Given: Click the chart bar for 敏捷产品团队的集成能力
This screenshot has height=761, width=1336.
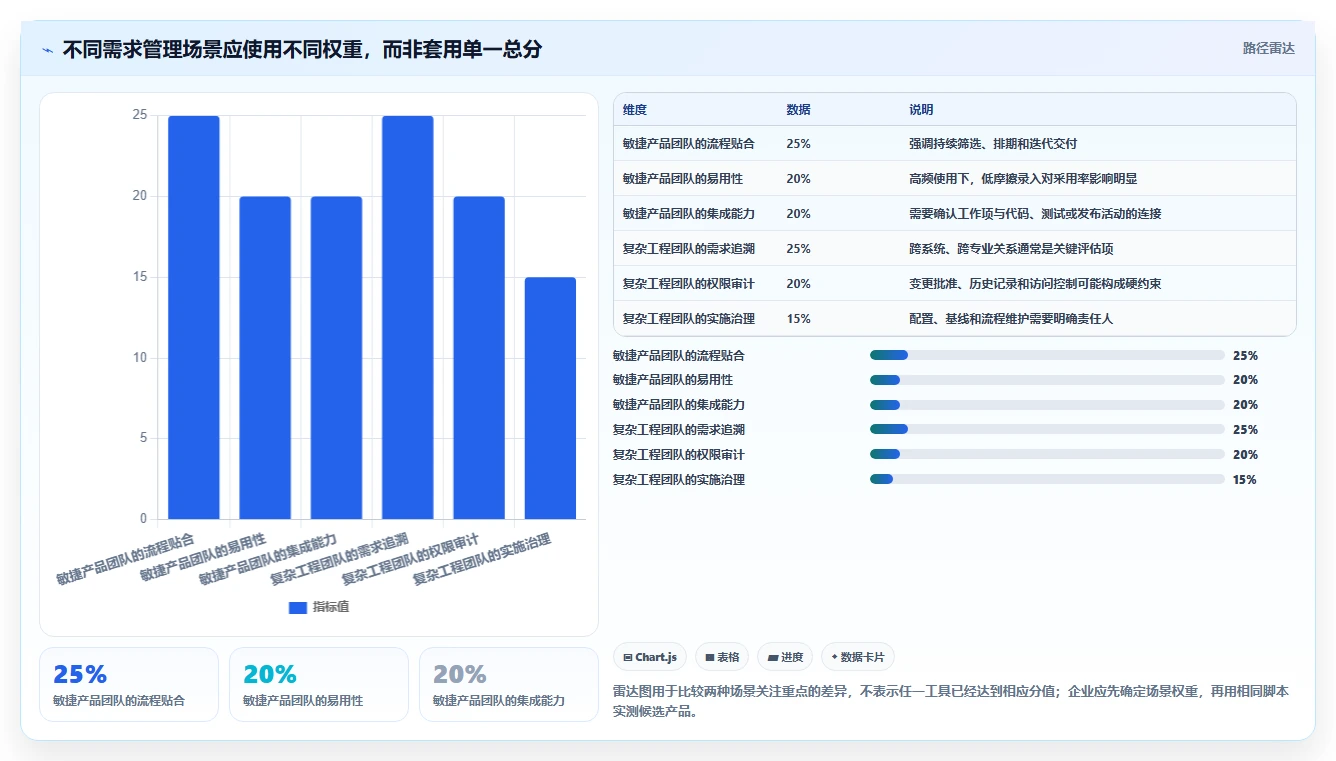Looking at the screenshot, I should click(x=336, y=358).
